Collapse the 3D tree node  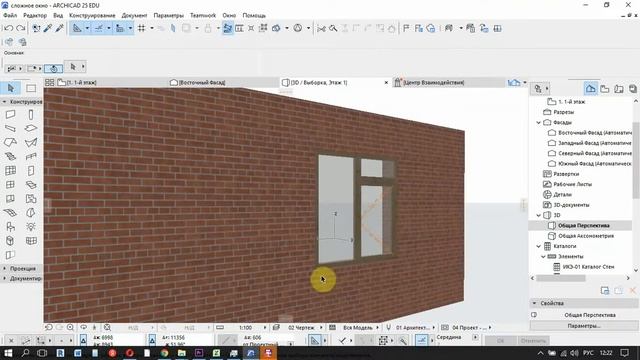(538, 215)
